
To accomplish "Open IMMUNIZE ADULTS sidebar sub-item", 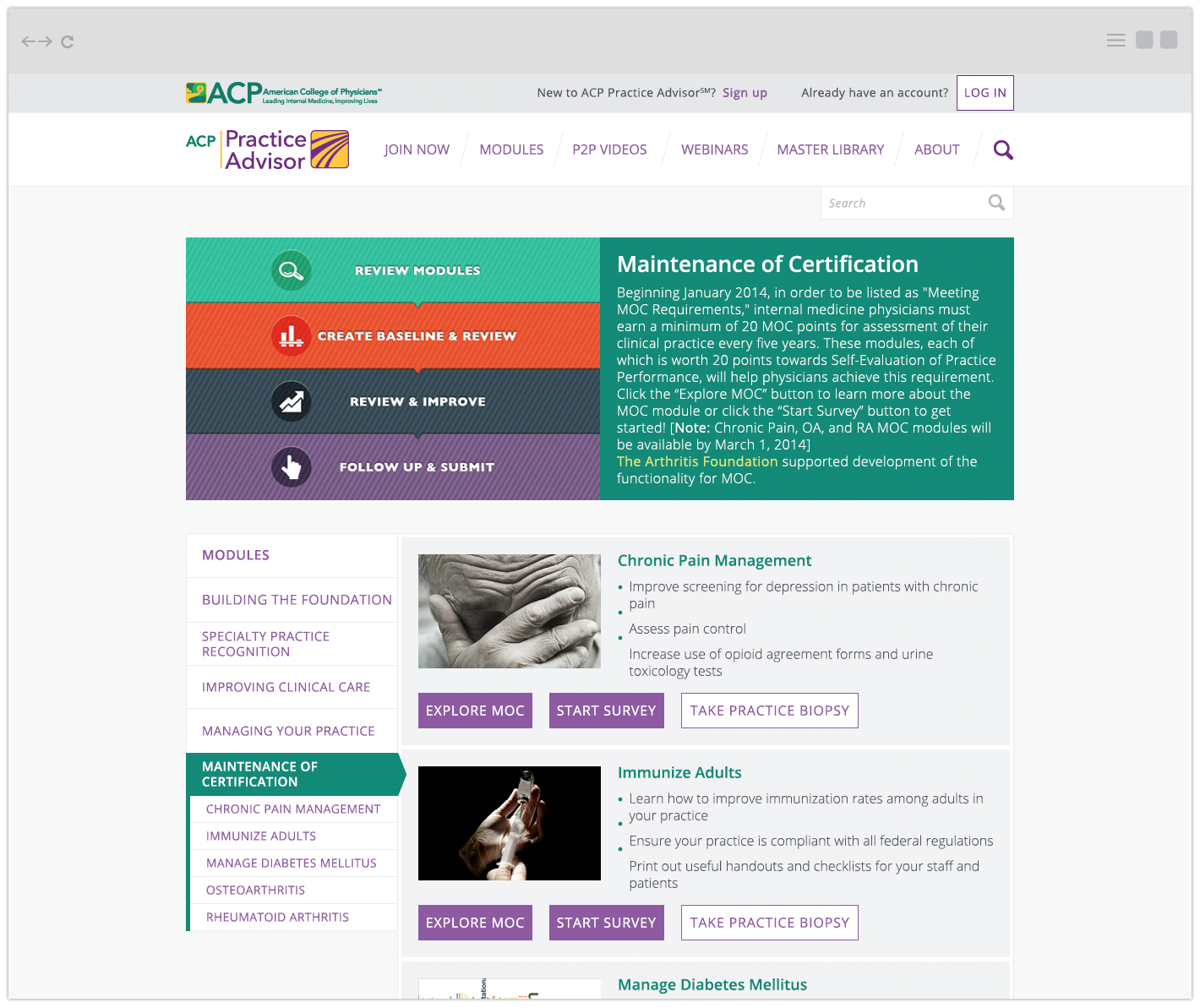I will point(293,836).
